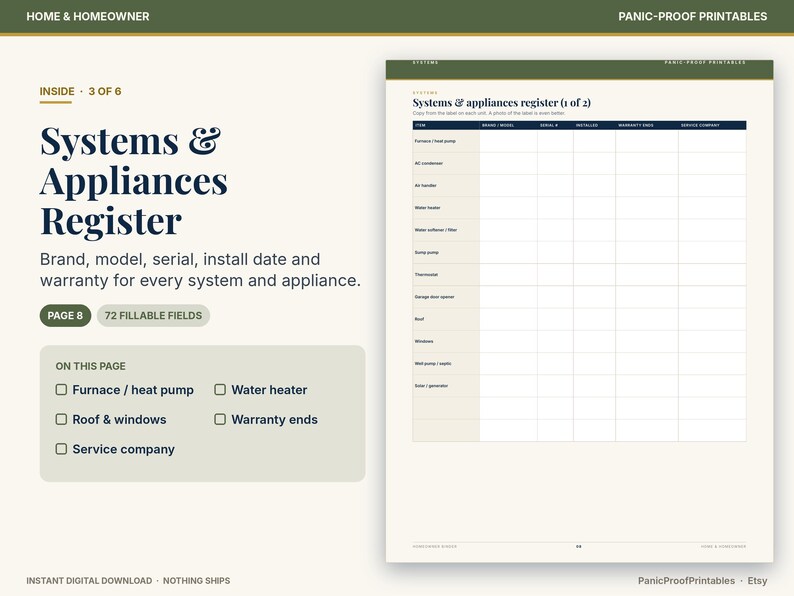
Task: Click the Sump pump row label
Action: (x=426, y=253)
